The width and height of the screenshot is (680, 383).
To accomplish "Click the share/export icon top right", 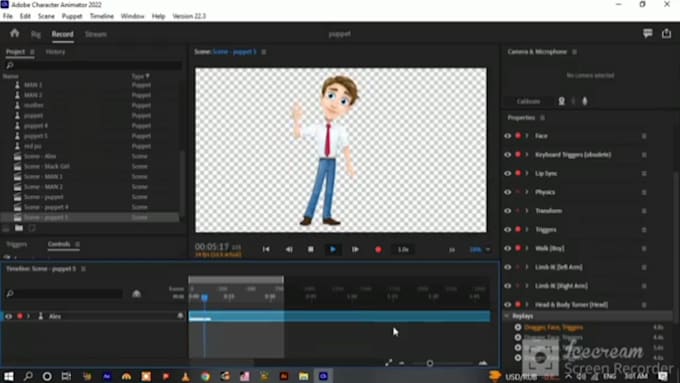I will [x=666, y=33].
